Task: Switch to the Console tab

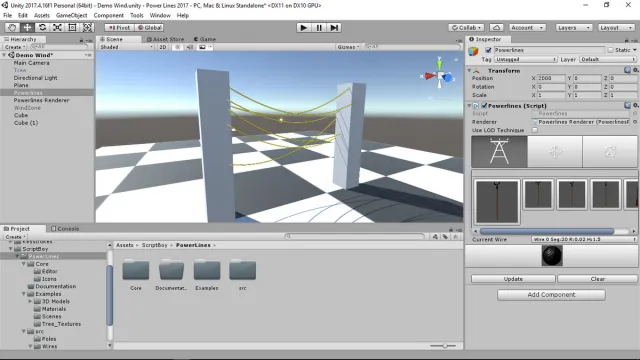Action: point(65,229)
